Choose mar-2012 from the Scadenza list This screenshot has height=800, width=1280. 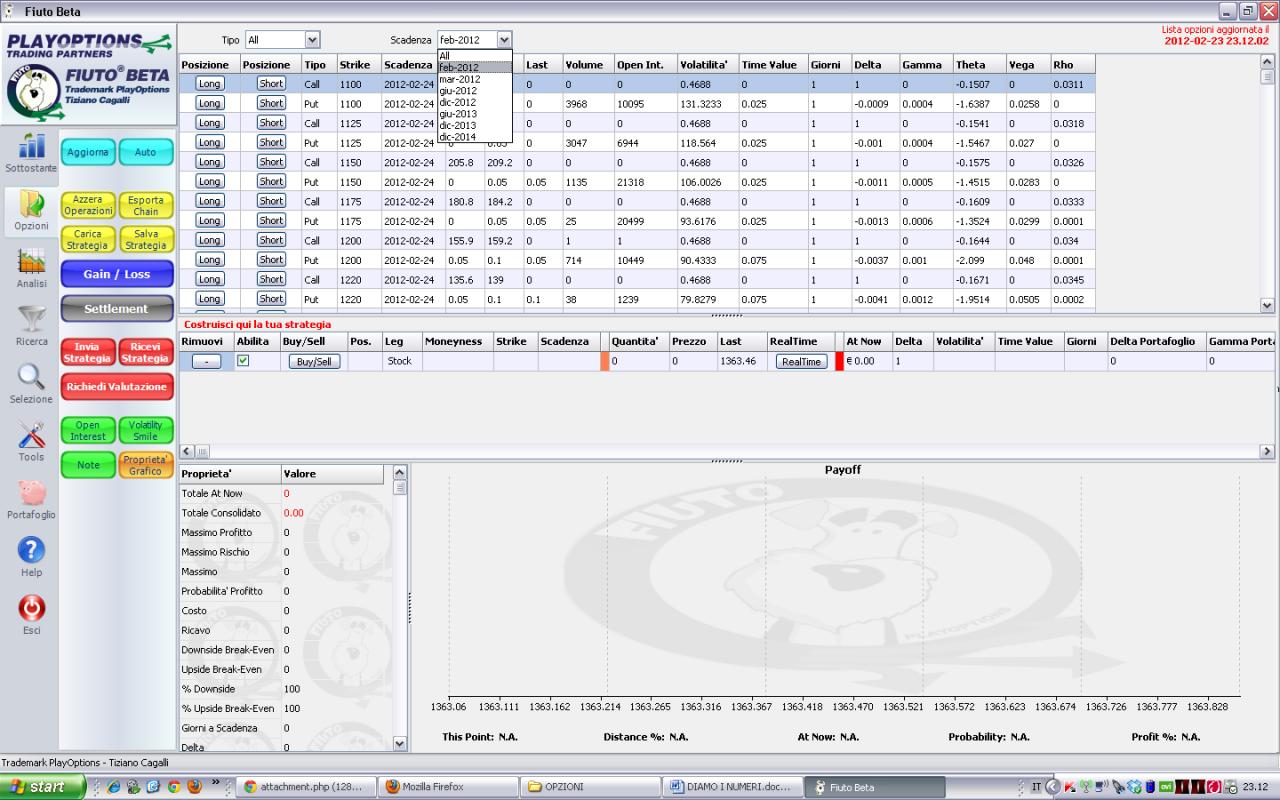[x=460, y=79]
